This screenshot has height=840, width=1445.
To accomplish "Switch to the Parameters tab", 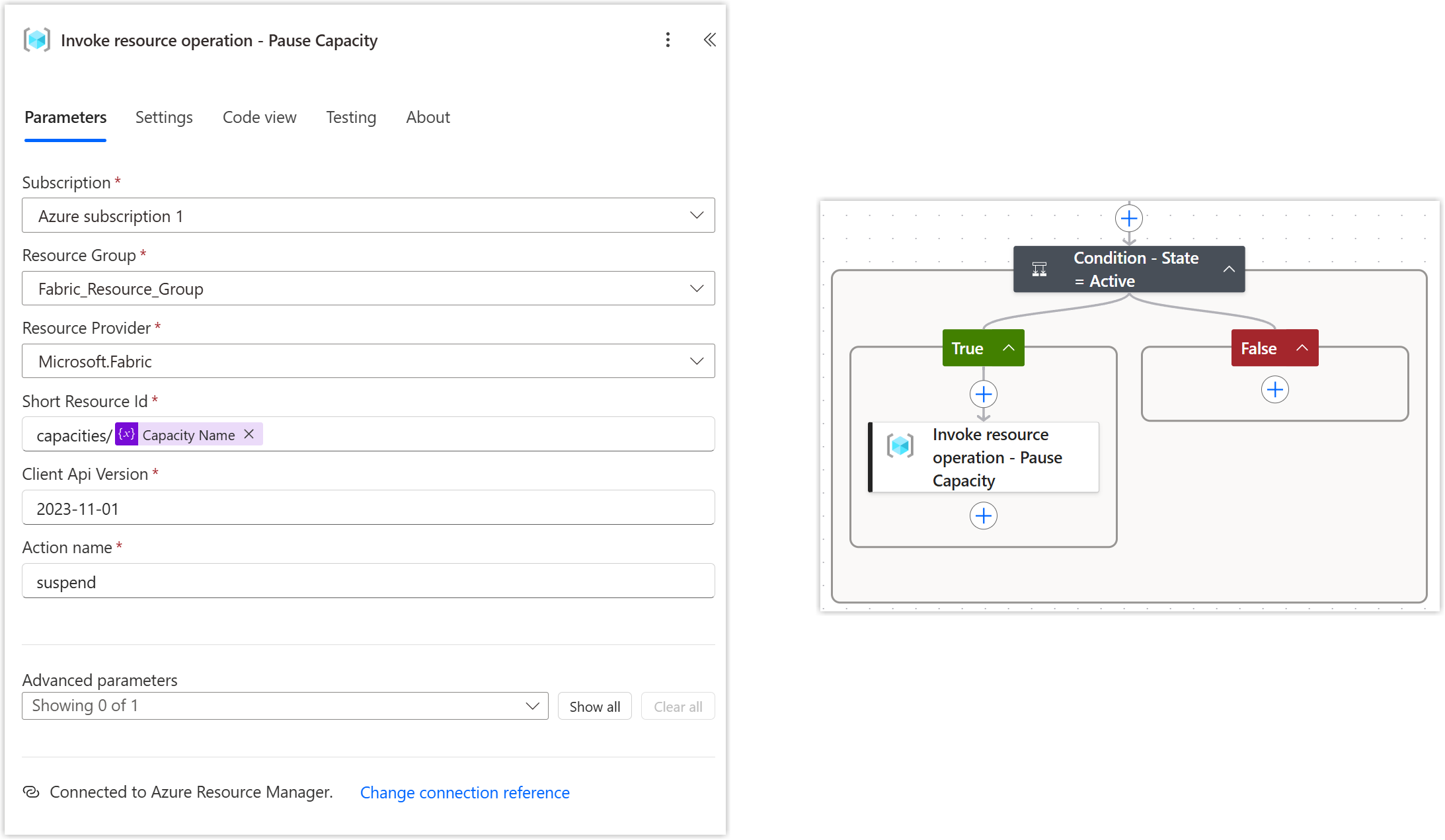I will (x=65, y=118).
